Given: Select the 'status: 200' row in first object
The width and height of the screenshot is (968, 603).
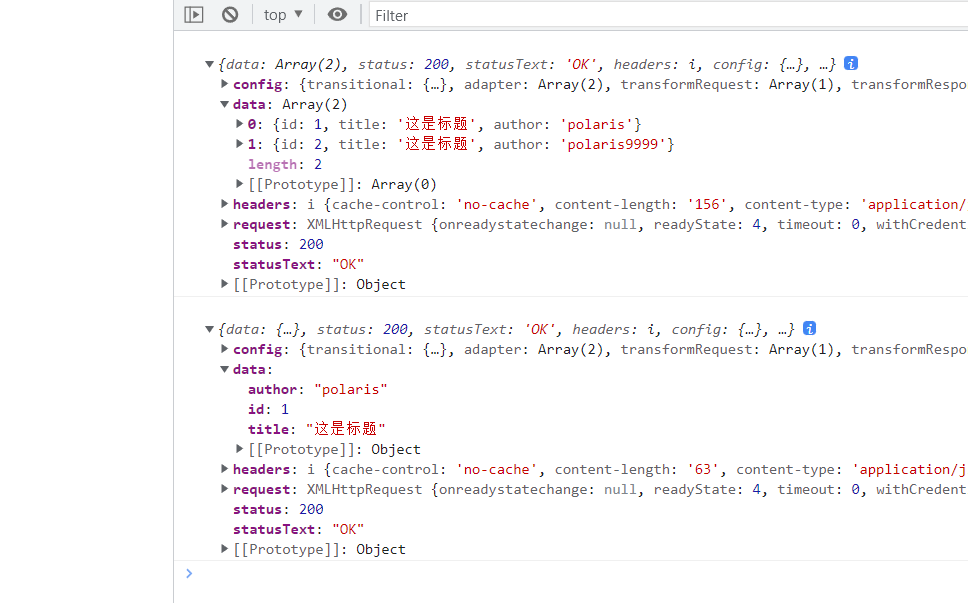Looking at the screenshot, I should 278,244.
